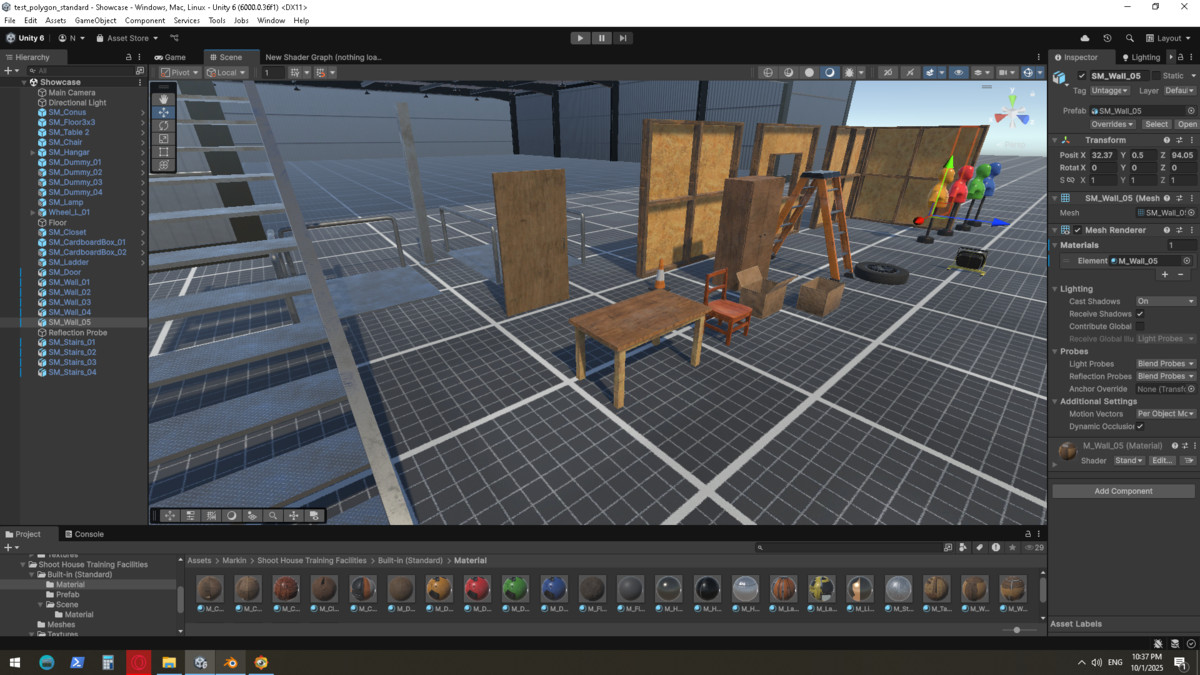Click the Add Component button
Viewport: 1200px width, 675px height.
click(1123, 491)
